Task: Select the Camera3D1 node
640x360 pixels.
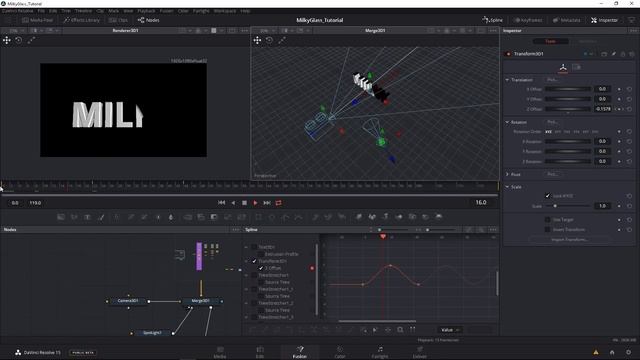Action: [128, 301]
